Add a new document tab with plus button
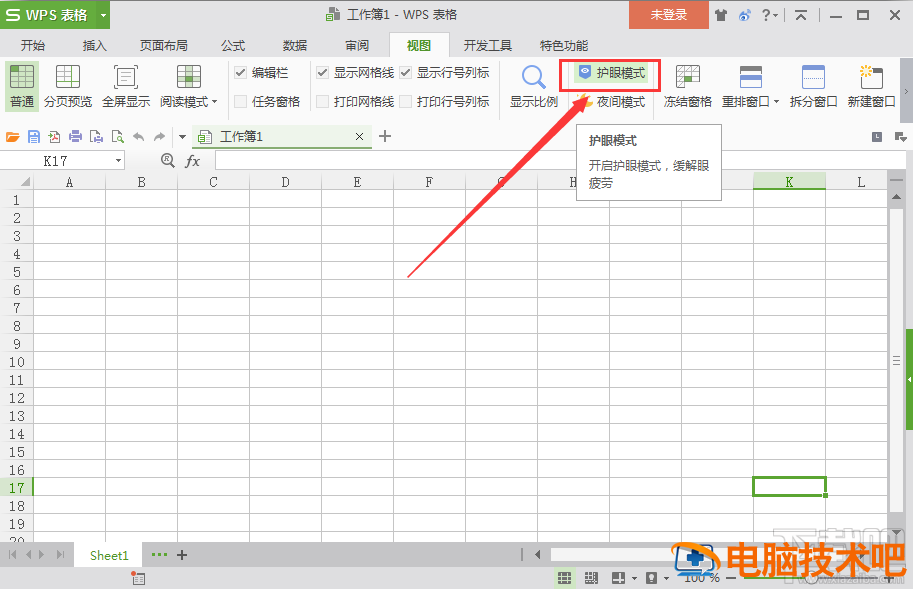Viewport: 913px width, 589px height. (385, 136)
